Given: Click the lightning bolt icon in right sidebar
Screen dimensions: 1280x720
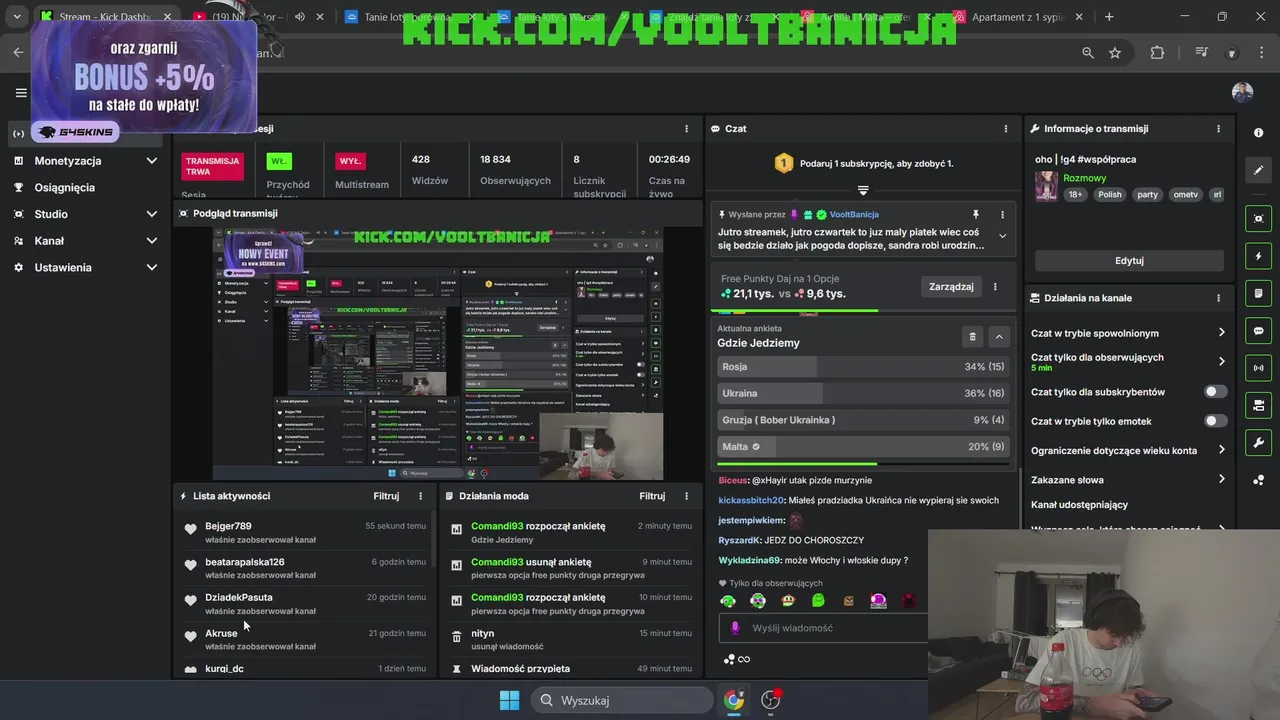Looking at the screenshot, I should coord(1258,256).
